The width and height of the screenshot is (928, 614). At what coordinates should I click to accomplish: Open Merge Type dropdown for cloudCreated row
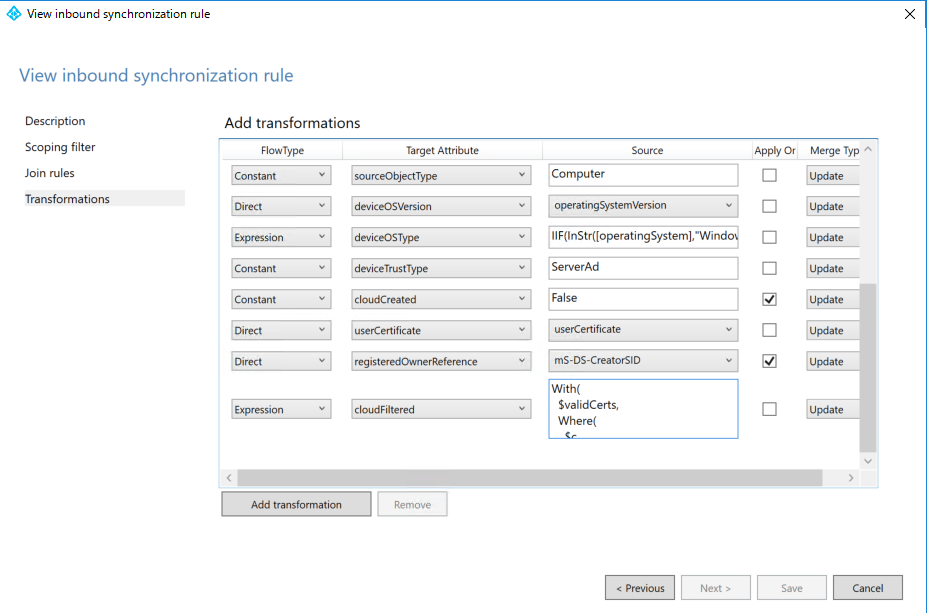point(833,299)
